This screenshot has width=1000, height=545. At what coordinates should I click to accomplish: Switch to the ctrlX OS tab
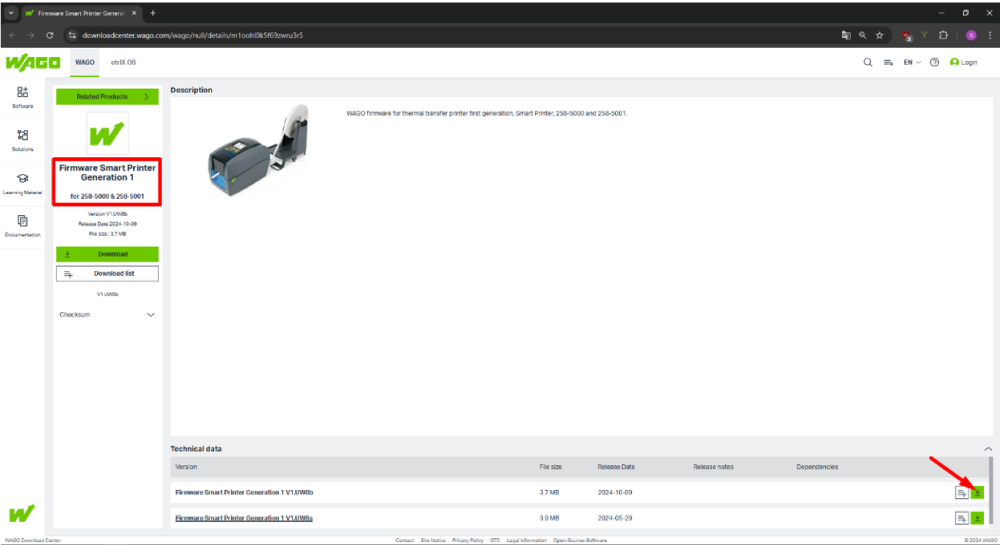123,62
